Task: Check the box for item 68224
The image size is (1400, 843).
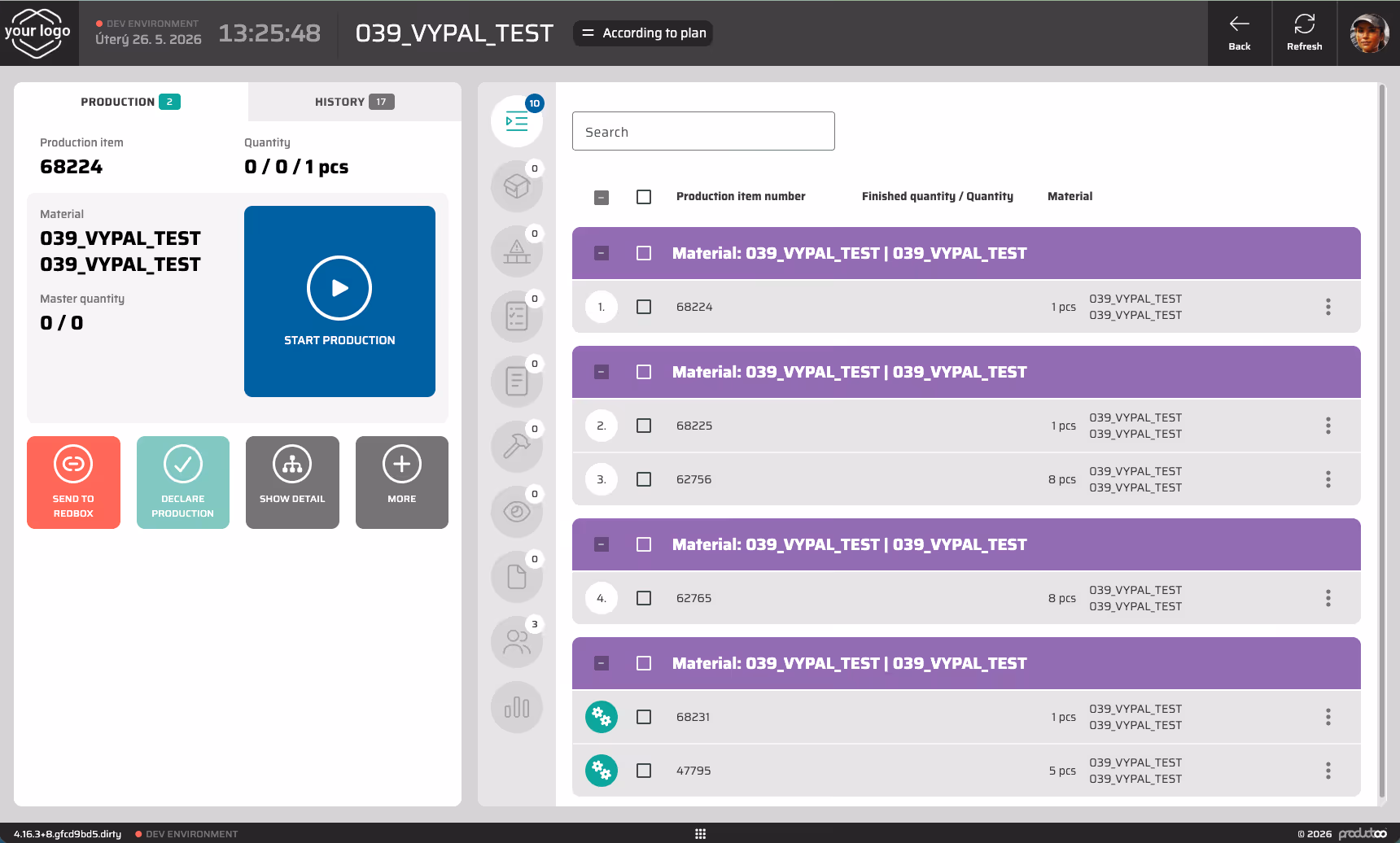Action: coord(644,307)
